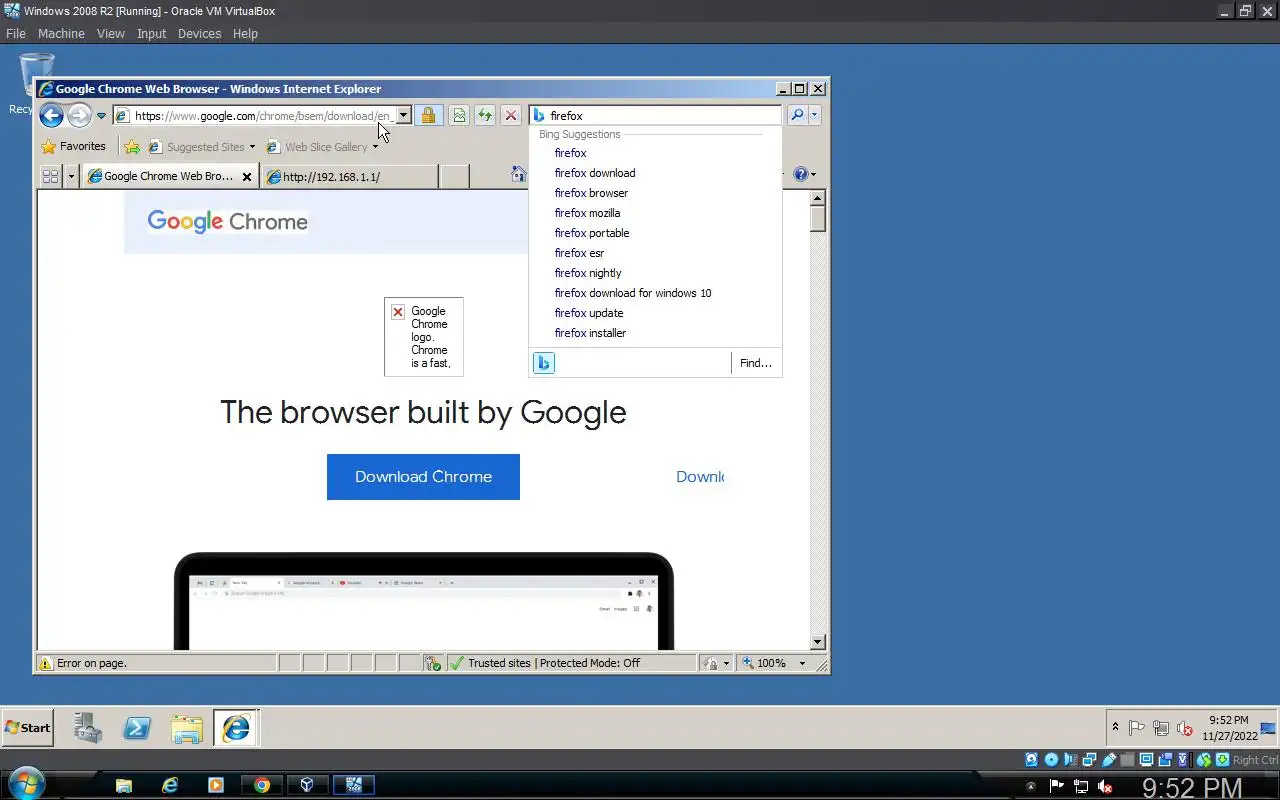
Task: Click the broken Google Chrome logo image
Action: [x=423, y=337]
